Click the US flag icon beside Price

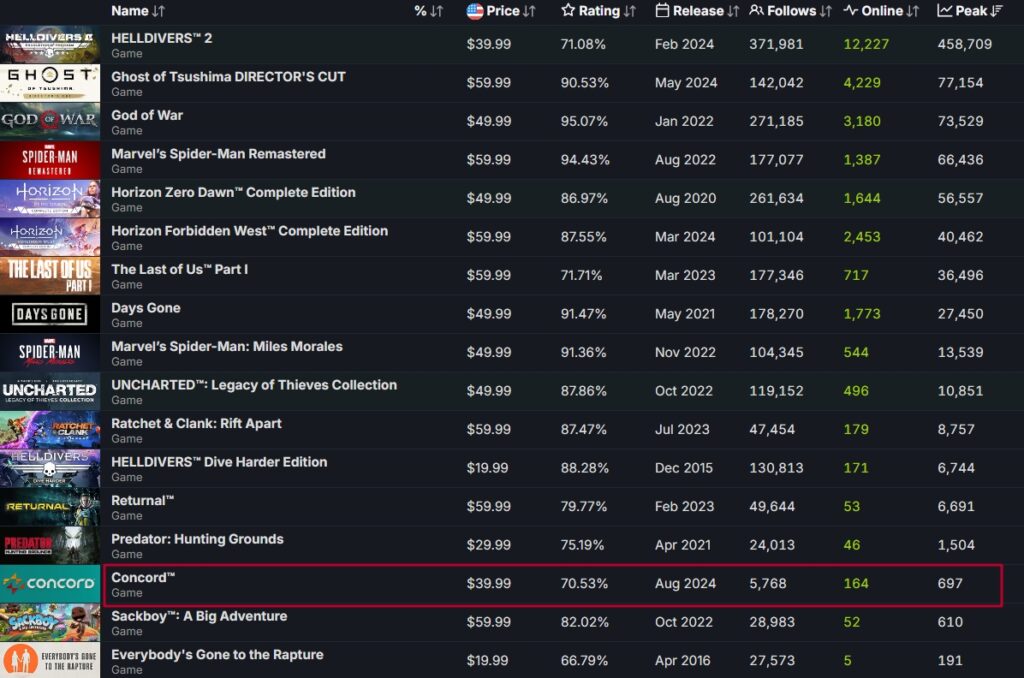(475, 11)
